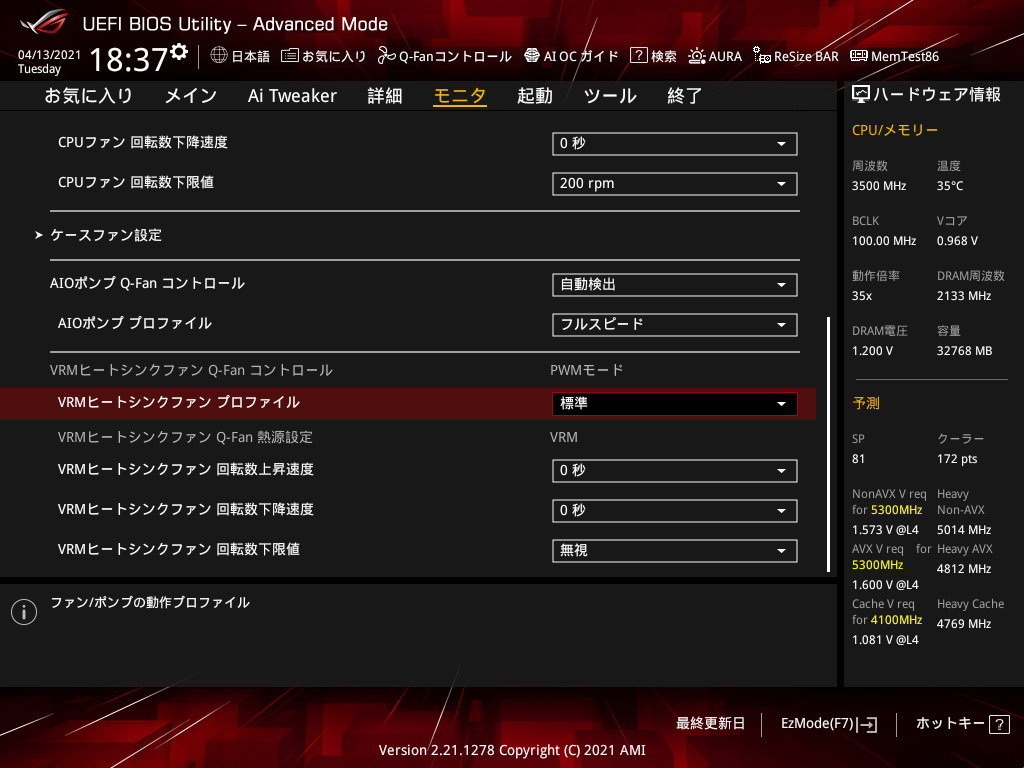Click Version 2.21.1278 copyright text
This screenshot has width=1024, height=768.
tap(512, 750)
